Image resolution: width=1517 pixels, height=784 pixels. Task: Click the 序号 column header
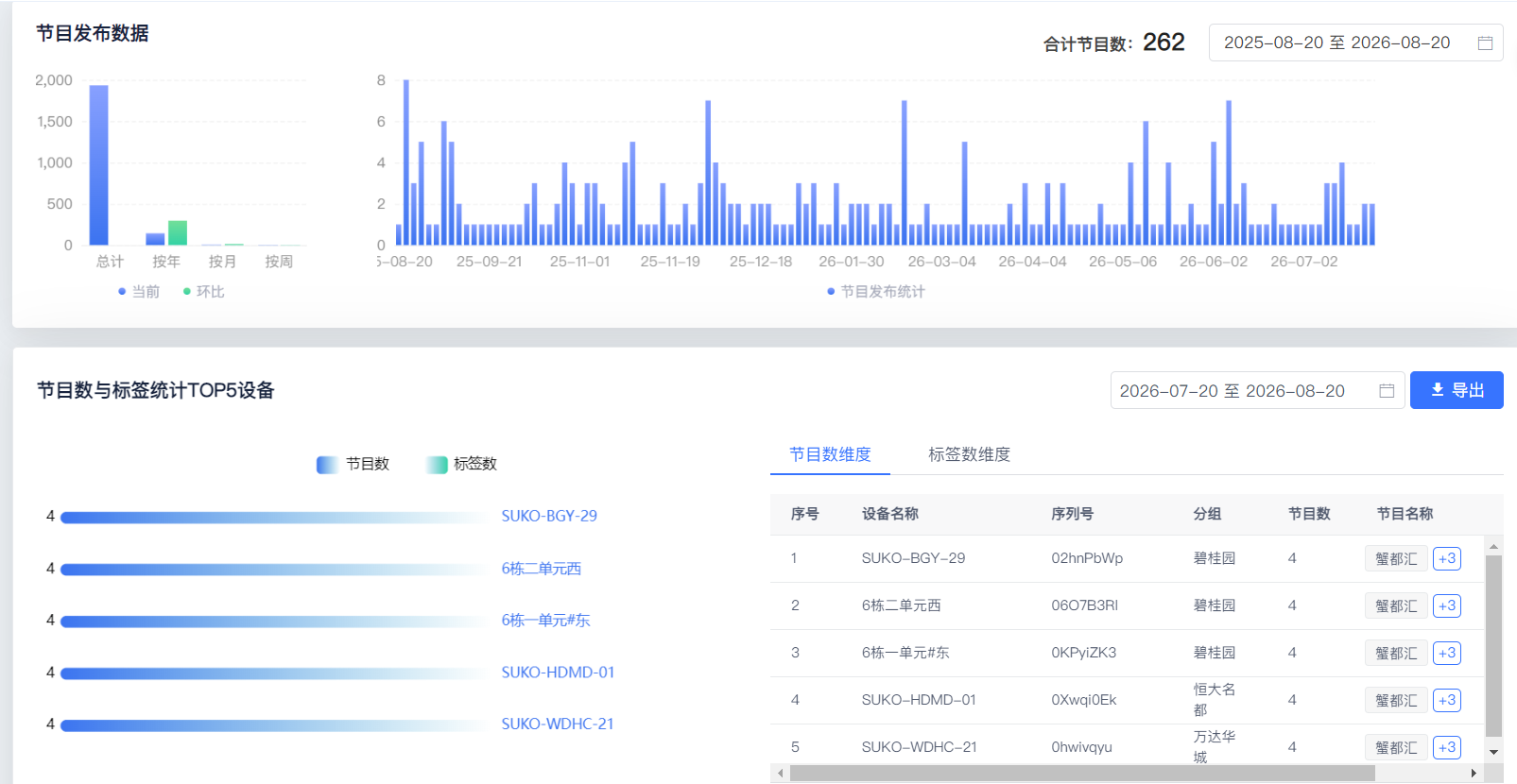[x=804, y=514]
